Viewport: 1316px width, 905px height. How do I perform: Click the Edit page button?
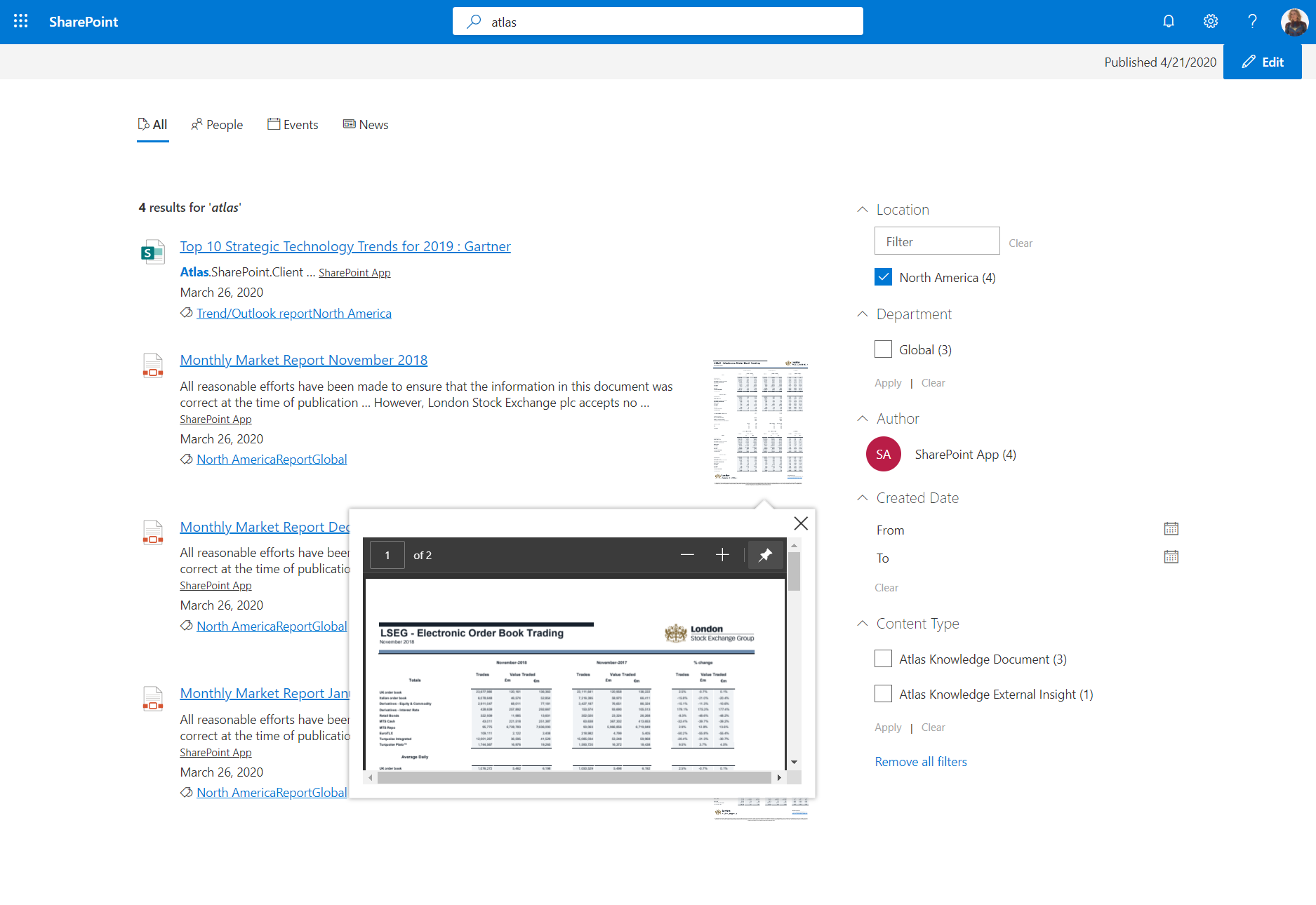pos(1263,62)
